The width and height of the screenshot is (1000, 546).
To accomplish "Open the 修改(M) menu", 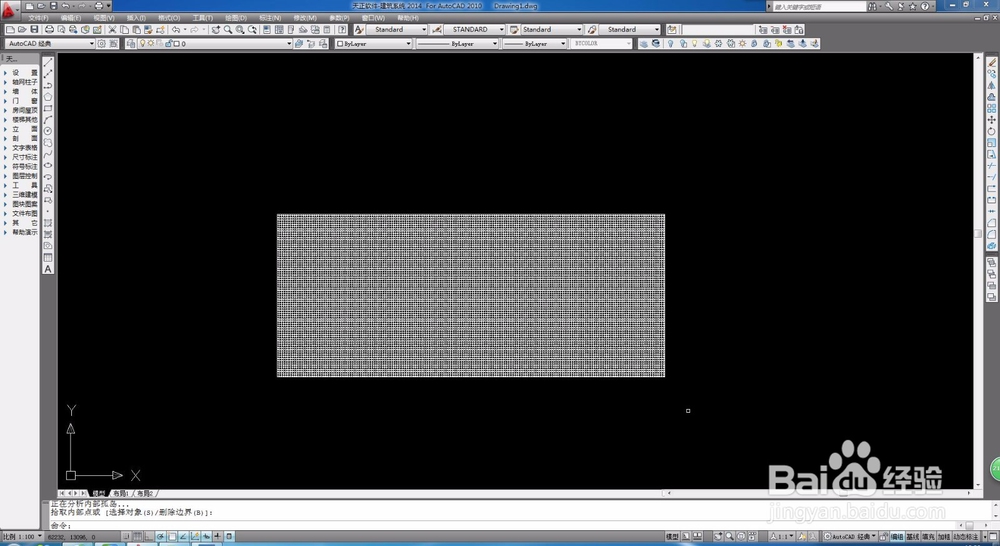I will pos(305,18).
